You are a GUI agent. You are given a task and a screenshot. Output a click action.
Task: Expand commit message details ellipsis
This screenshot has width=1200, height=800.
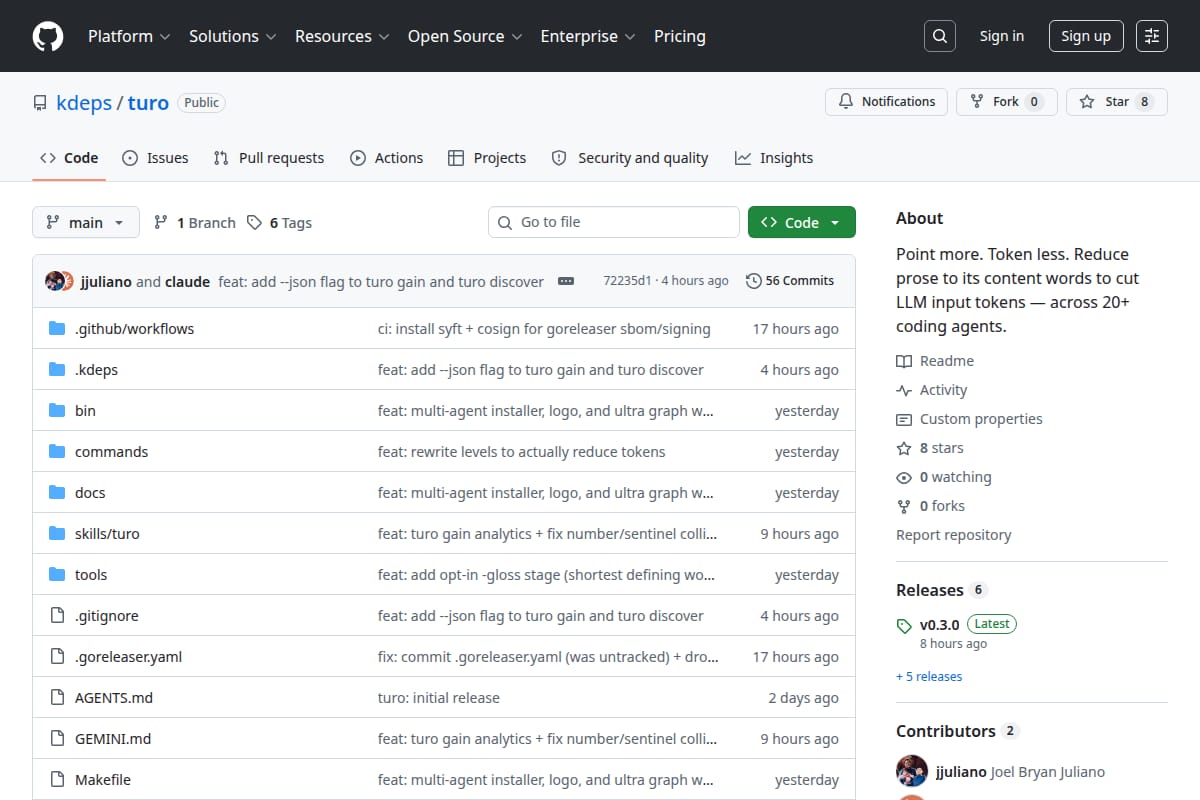click(566, 281)
